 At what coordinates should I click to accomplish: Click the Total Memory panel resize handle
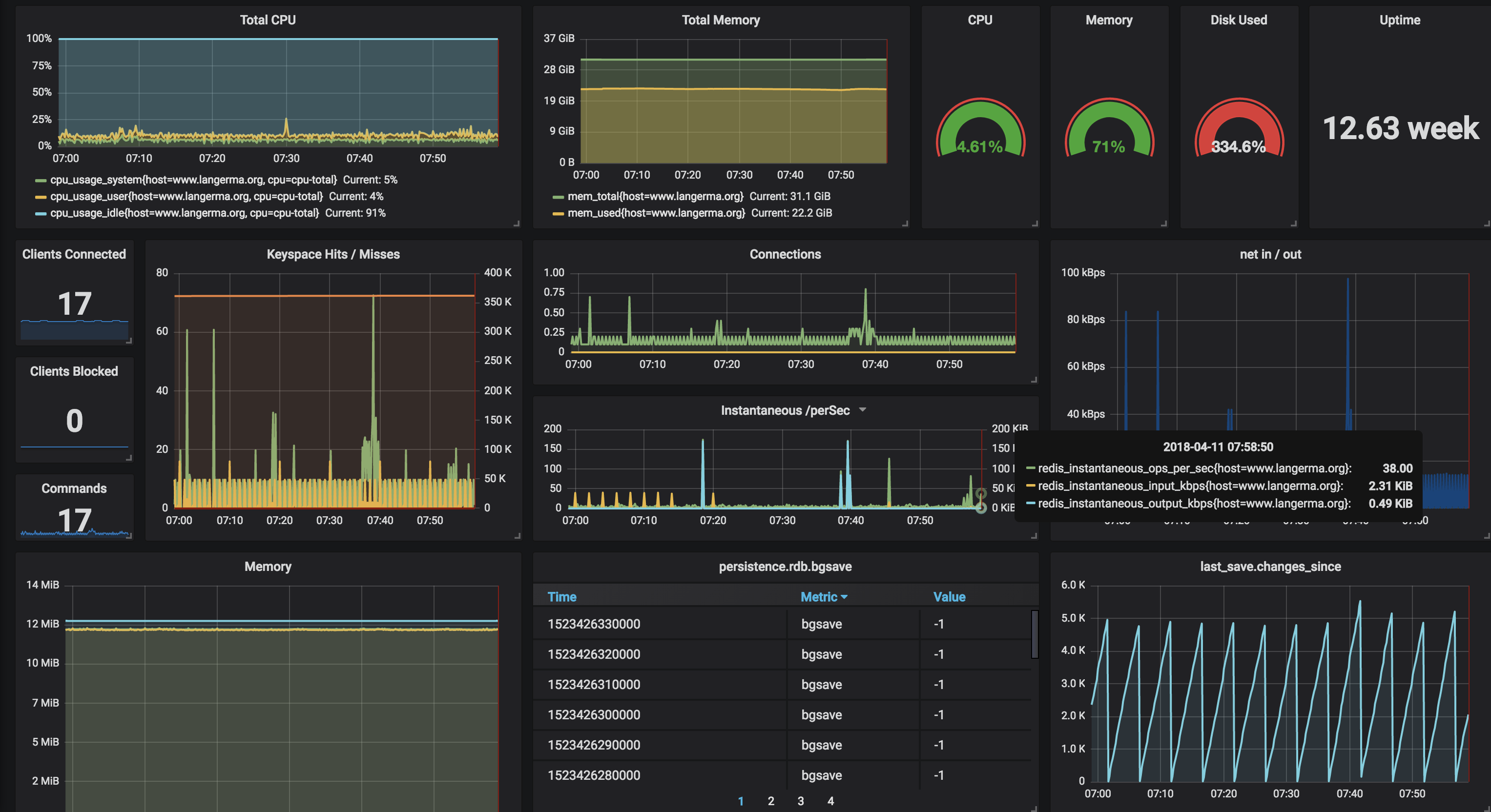pos(905,223)
